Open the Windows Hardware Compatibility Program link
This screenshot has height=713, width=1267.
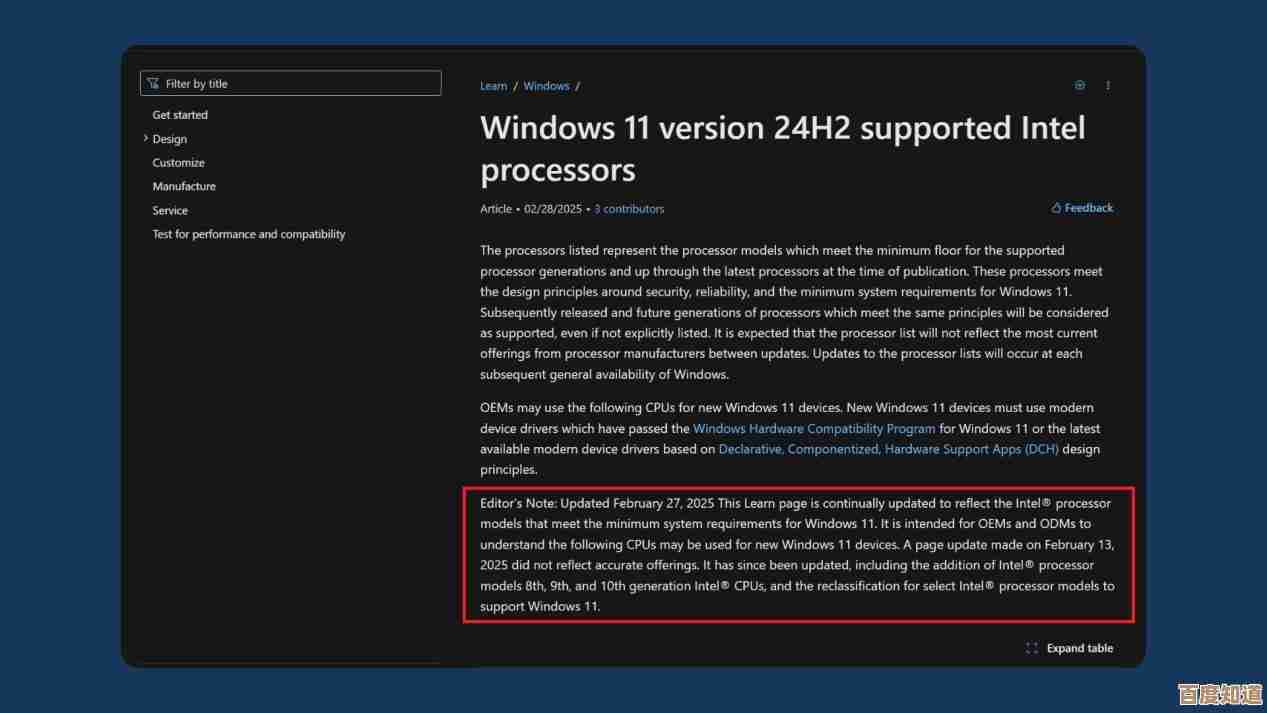coord(814,428)
